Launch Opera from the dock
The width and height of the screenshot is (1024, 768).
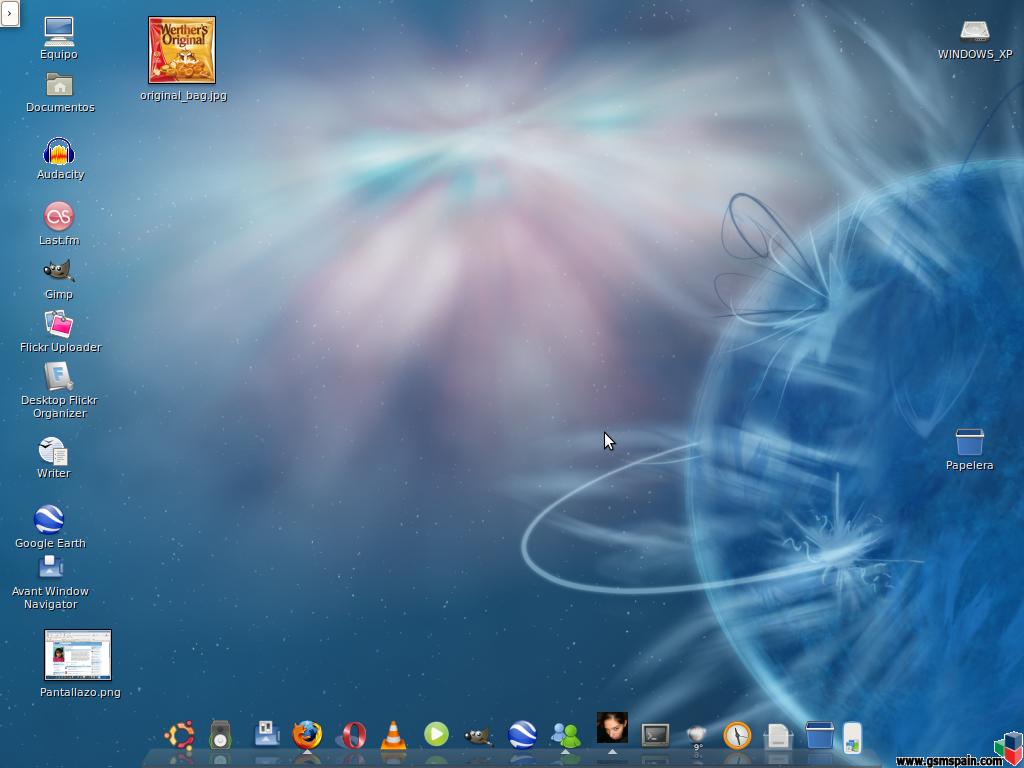click(352, 736)
